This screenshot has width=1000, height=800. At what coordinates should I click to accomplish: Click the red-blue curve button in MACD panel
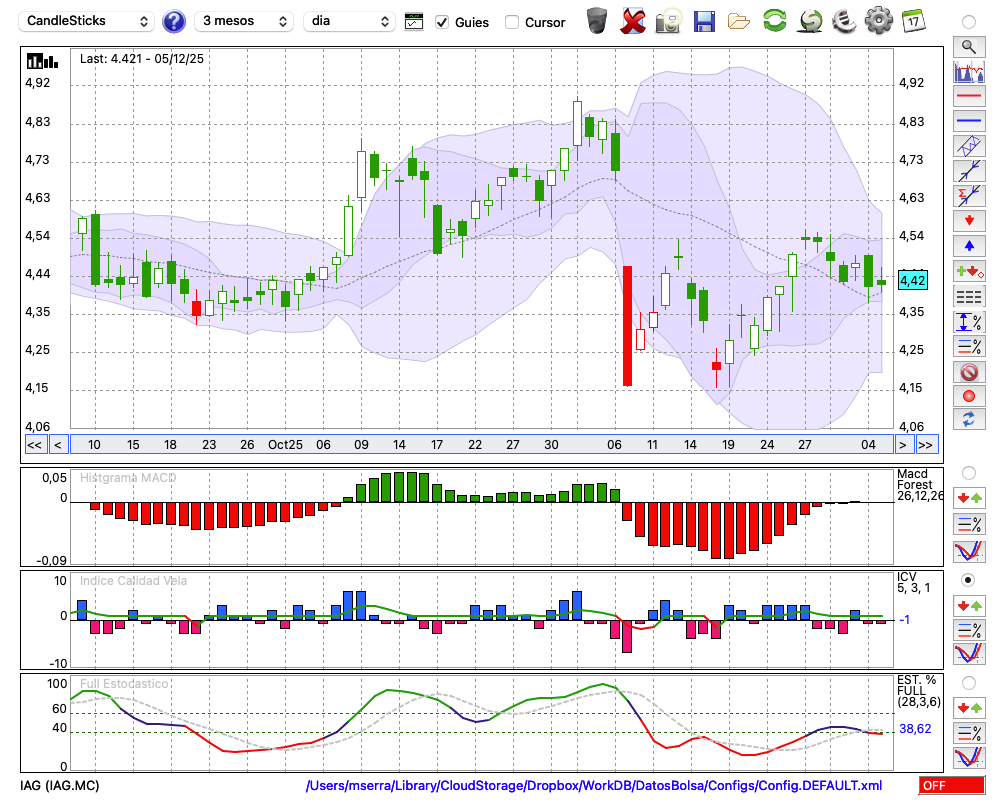tap(969, 551)
